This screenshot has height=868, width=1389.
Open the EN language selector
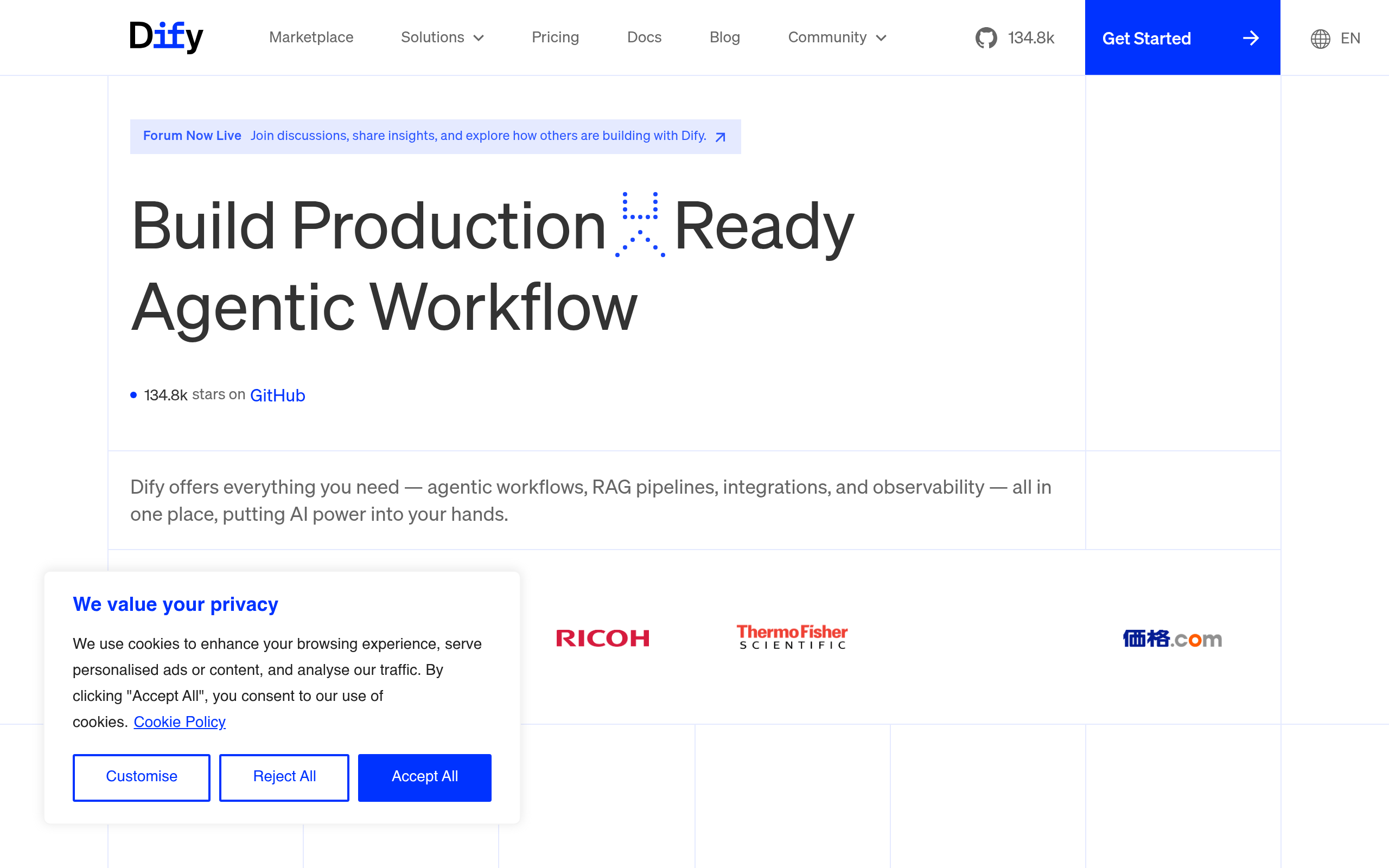point(1350,39)
